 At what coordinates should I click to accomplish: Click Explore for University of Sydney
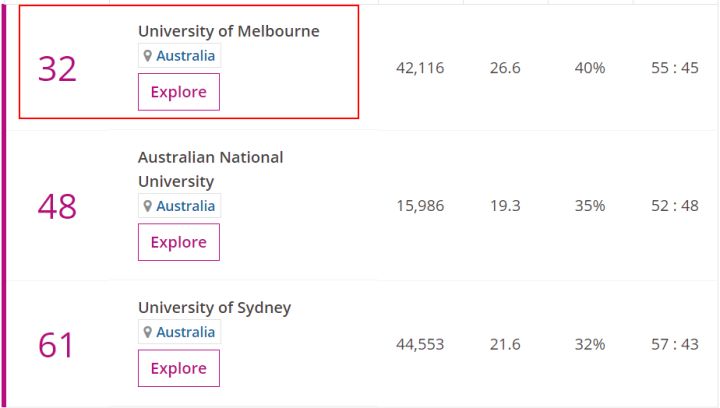pyautogui.click(x=179, y=368)
